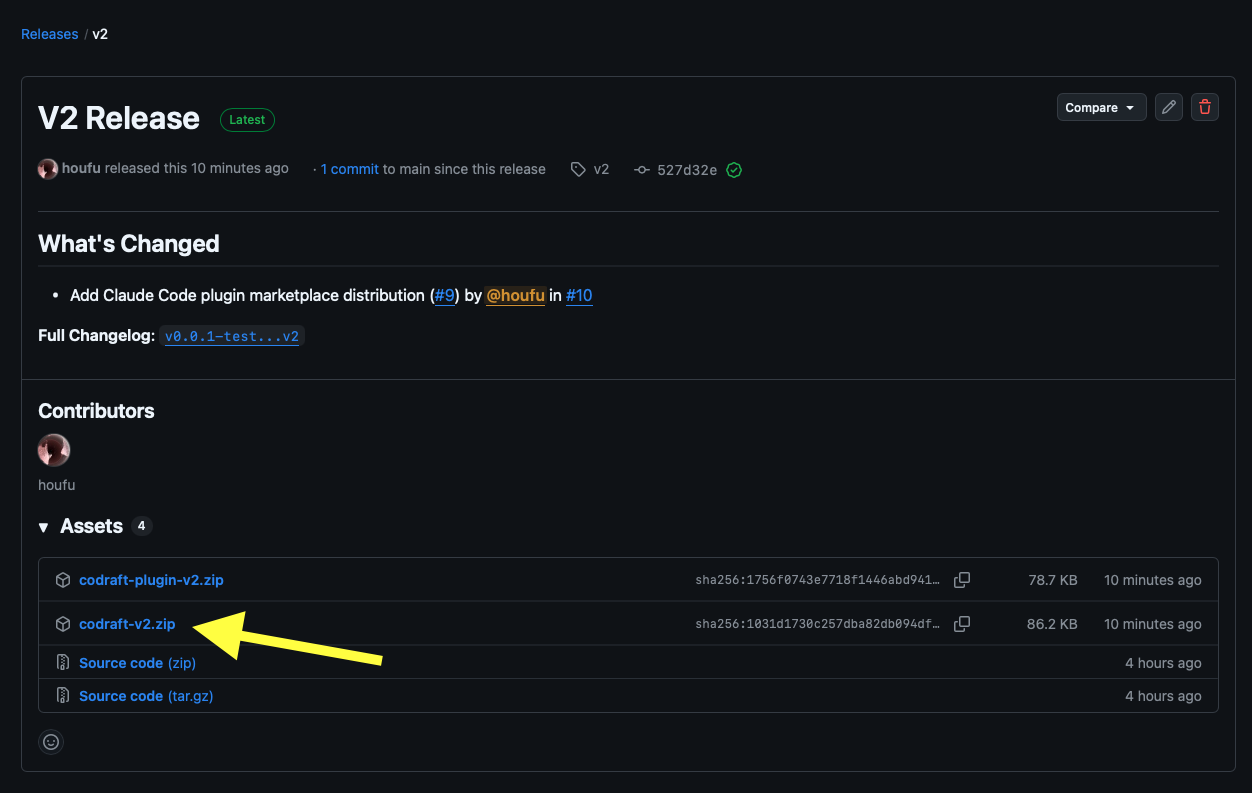View the Full Changelog comparison
Image resolution: width=1252 pixels, height=793 pixels.
pos(231,336)
